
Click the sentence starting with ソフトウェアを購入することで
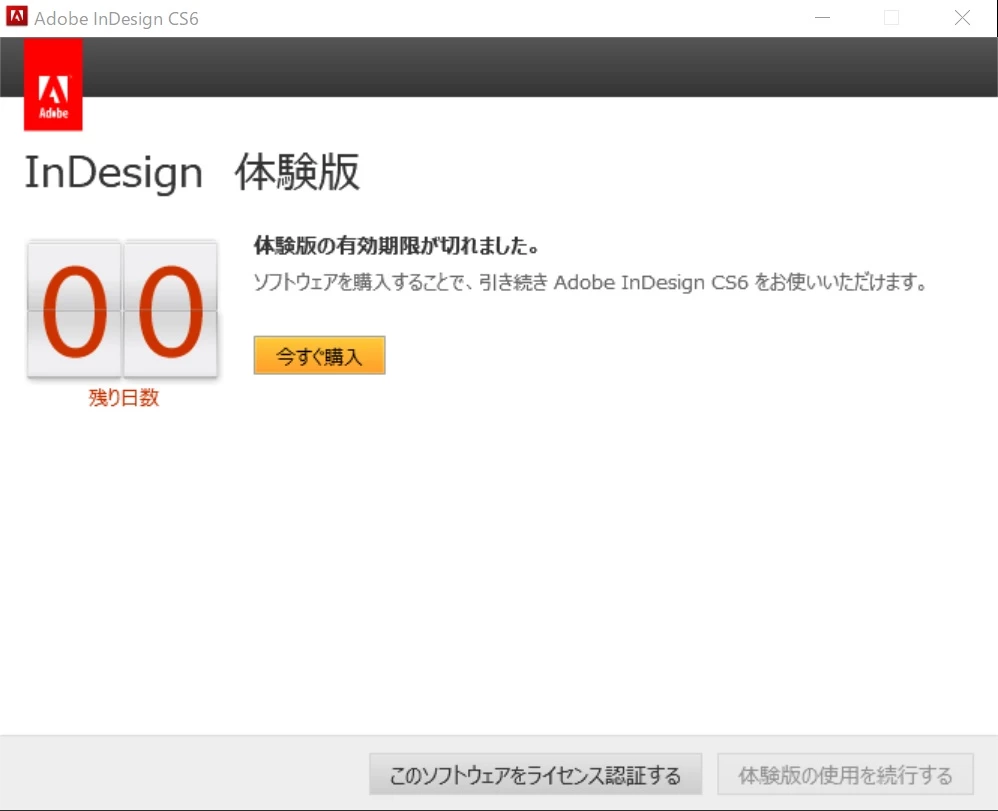(591, 282)
